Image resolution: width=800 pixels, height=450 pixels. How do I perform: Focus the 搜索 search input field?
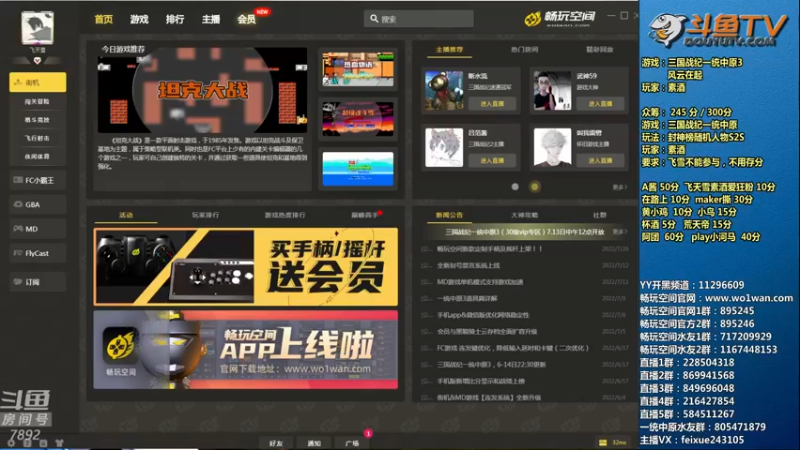pos(419,19)
